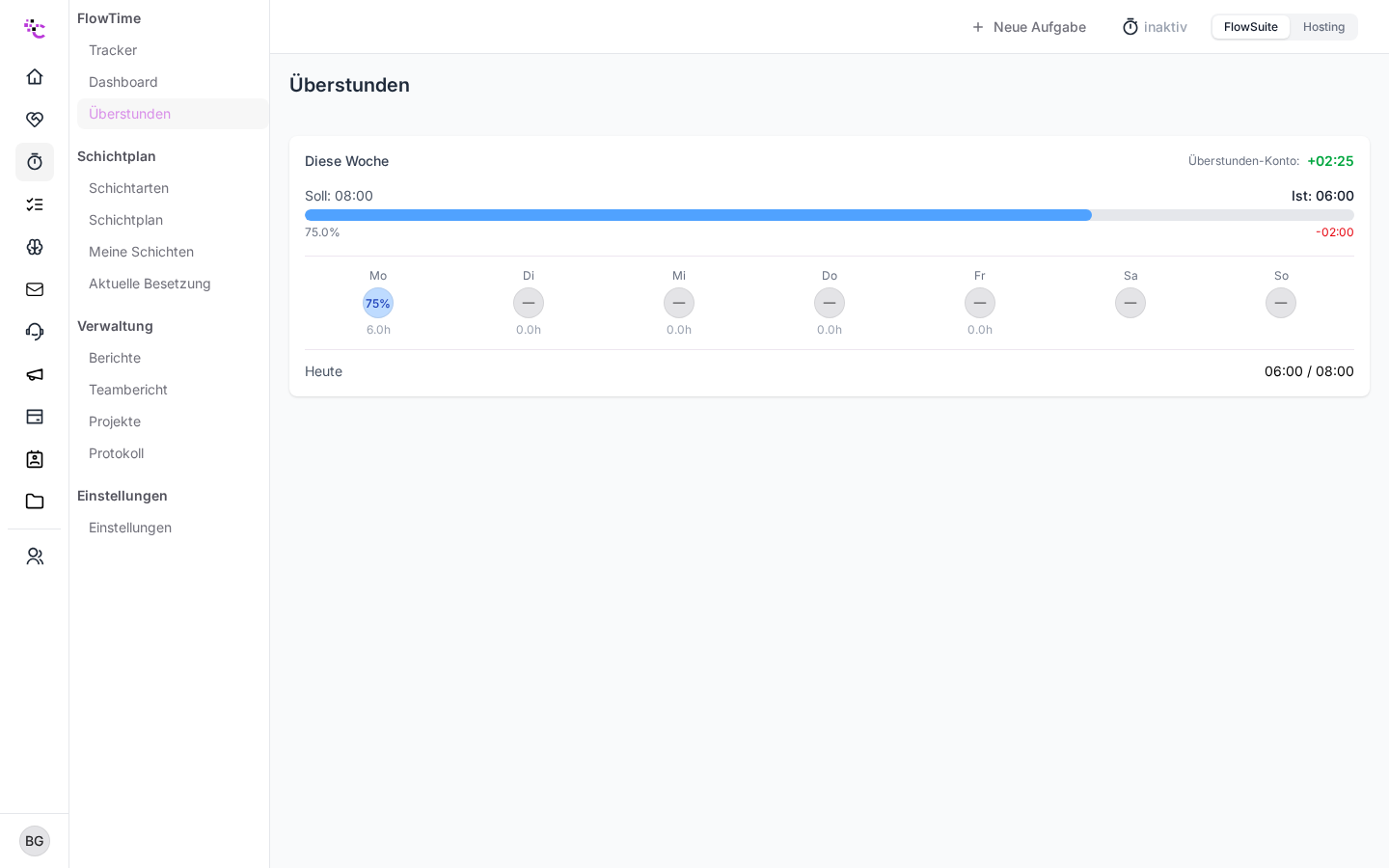The image size is (1389, 868).
Task: Switch to Hosting mode toggle
Action: click(1323, 27)
